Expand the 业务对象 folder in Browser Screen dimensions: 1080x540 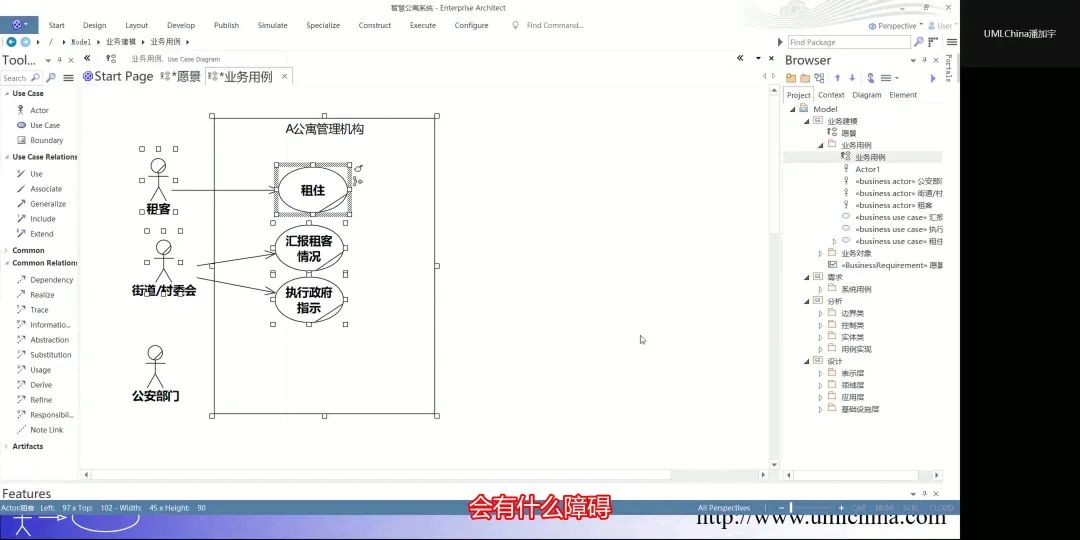tap(820, 253)
